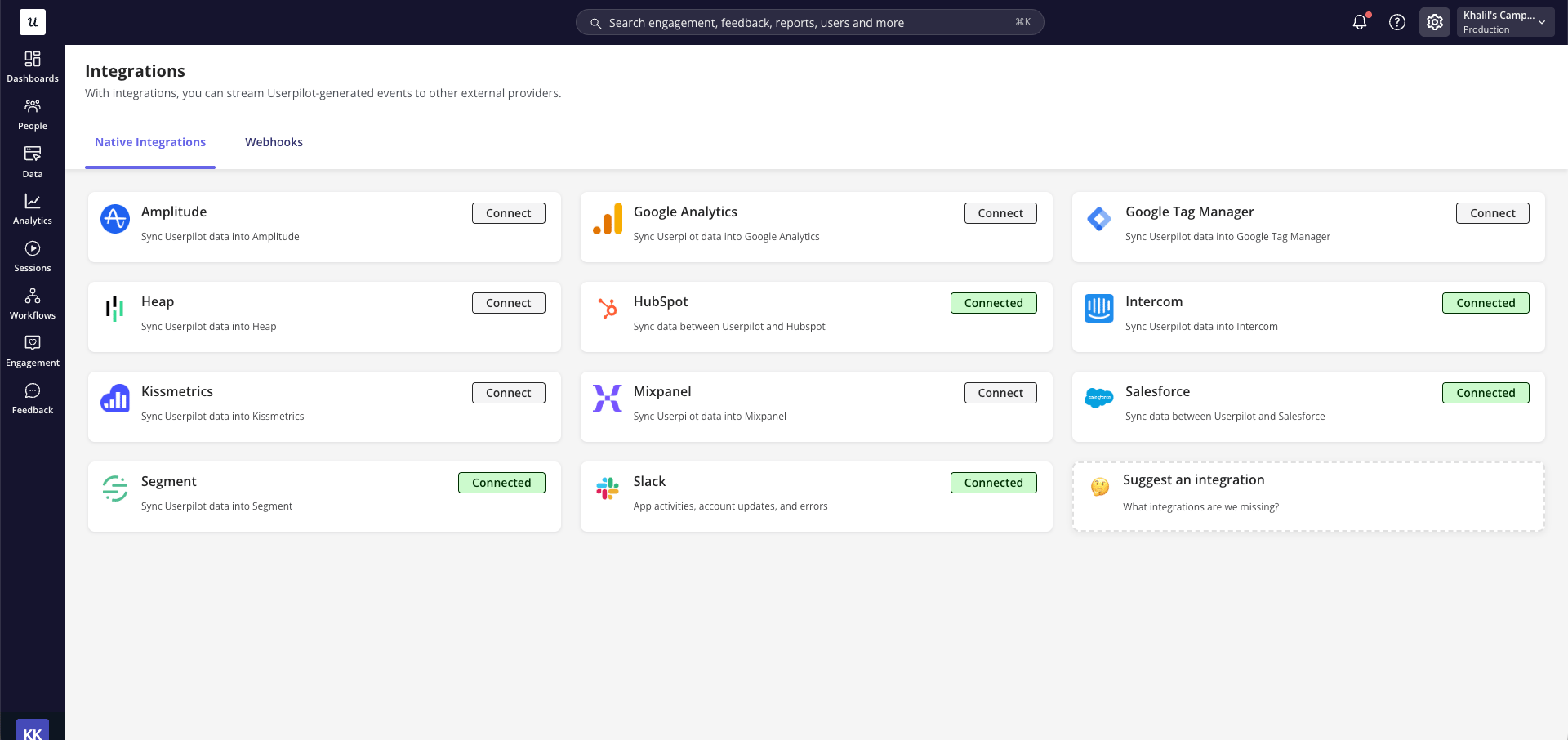Click the search engagement input field
1568x740 pixels.
click(810, 22)
